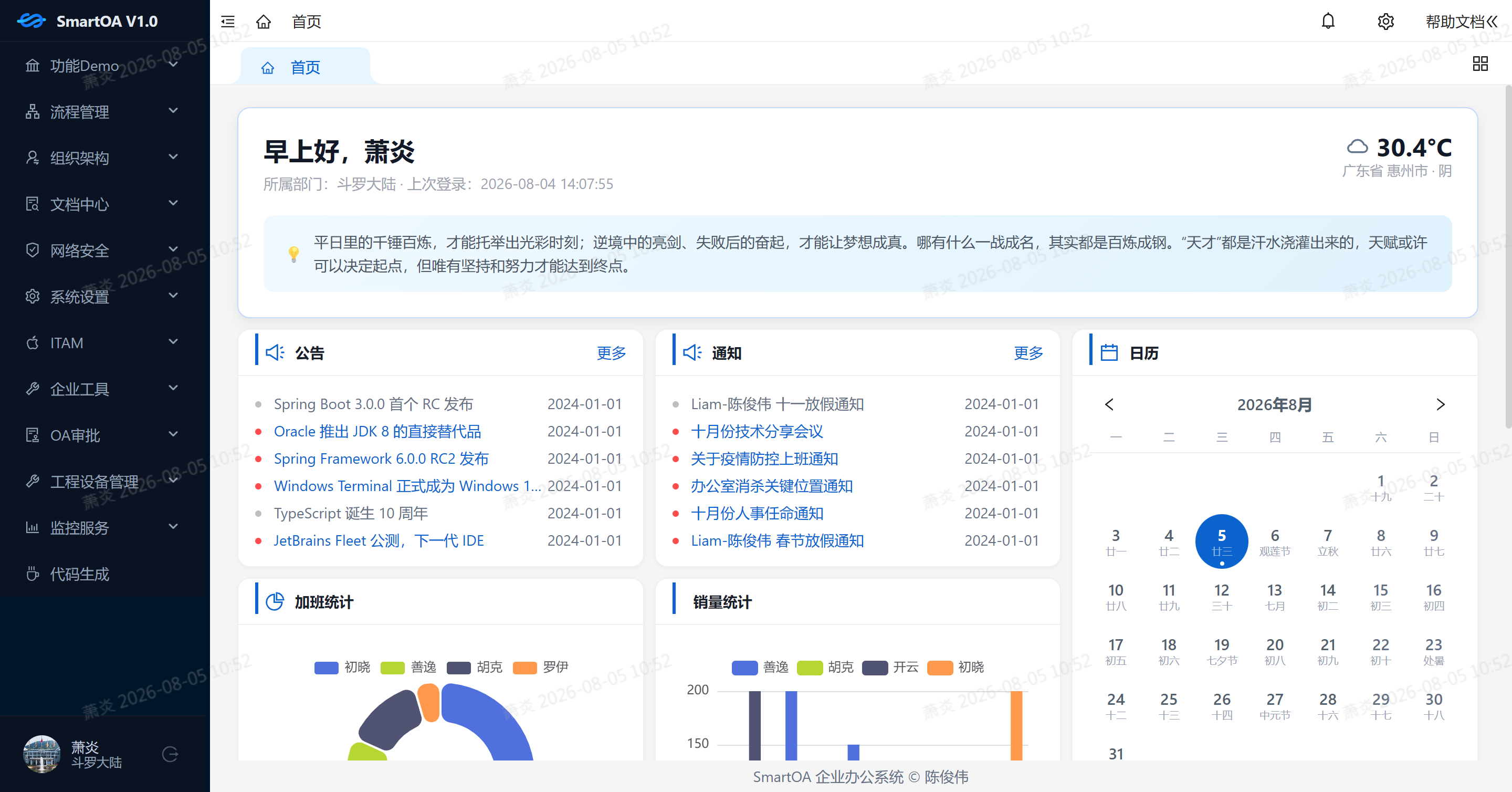Click the cloud weather icon

[1357, 147]
